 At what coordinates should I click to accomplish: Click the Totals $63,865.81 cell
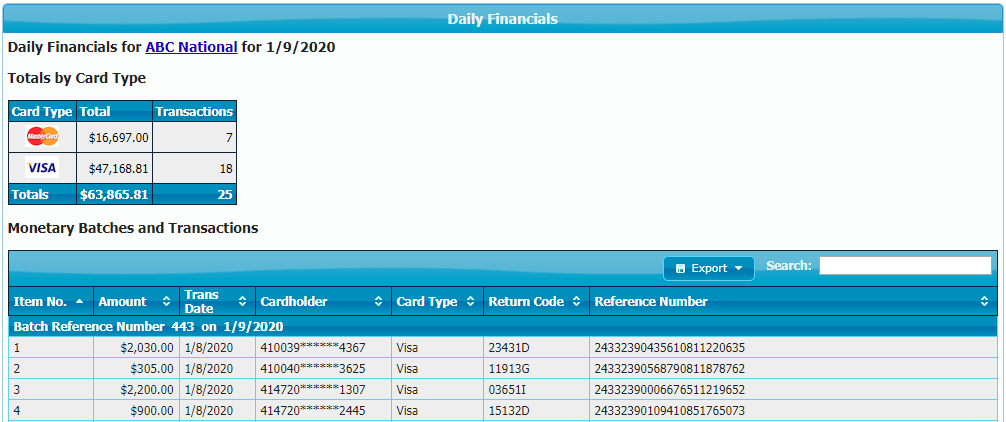tap(114, 195)
